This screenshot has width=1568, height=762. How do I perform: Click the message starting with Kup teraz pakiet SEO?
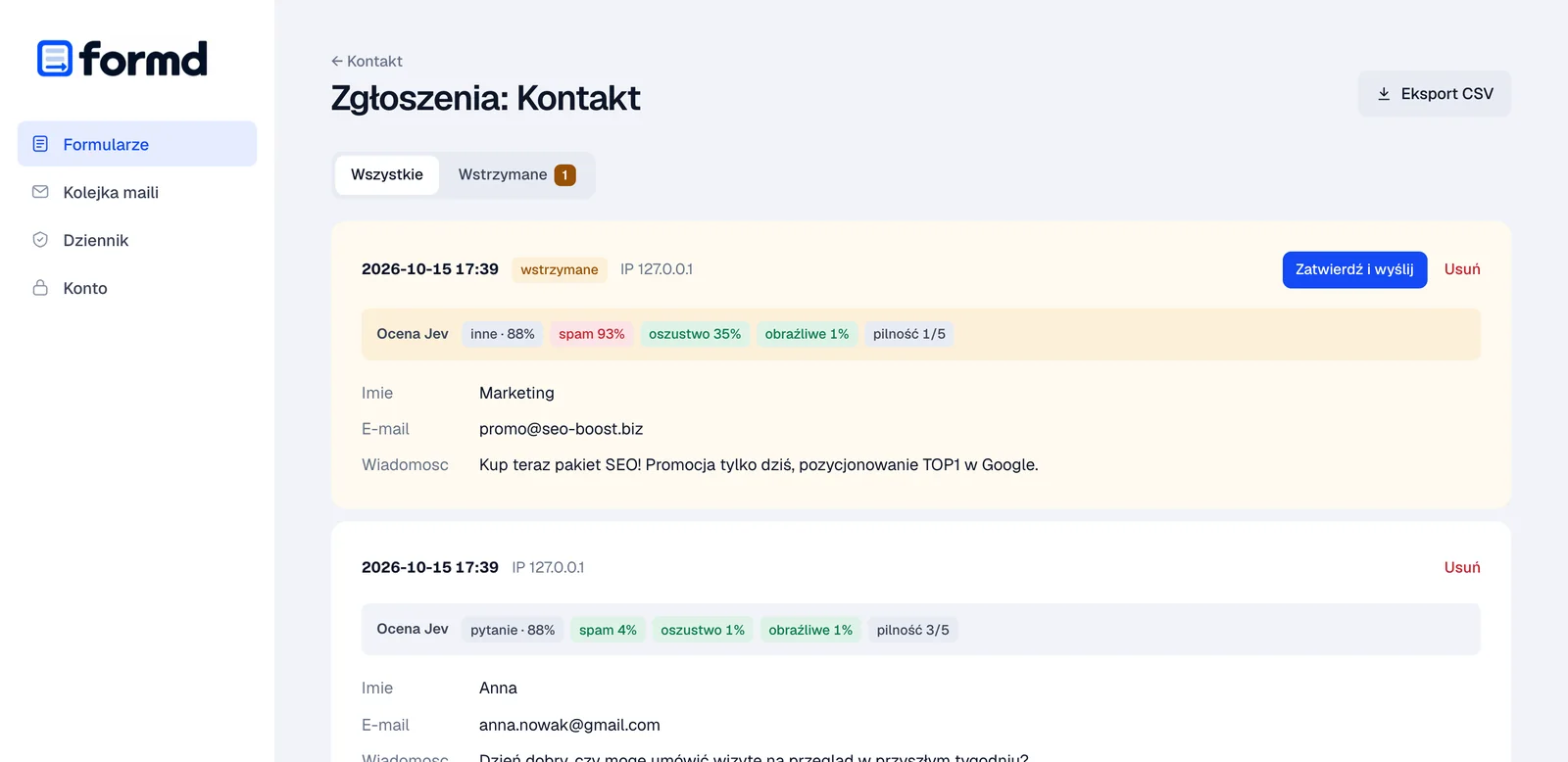[x=759, y=465]
